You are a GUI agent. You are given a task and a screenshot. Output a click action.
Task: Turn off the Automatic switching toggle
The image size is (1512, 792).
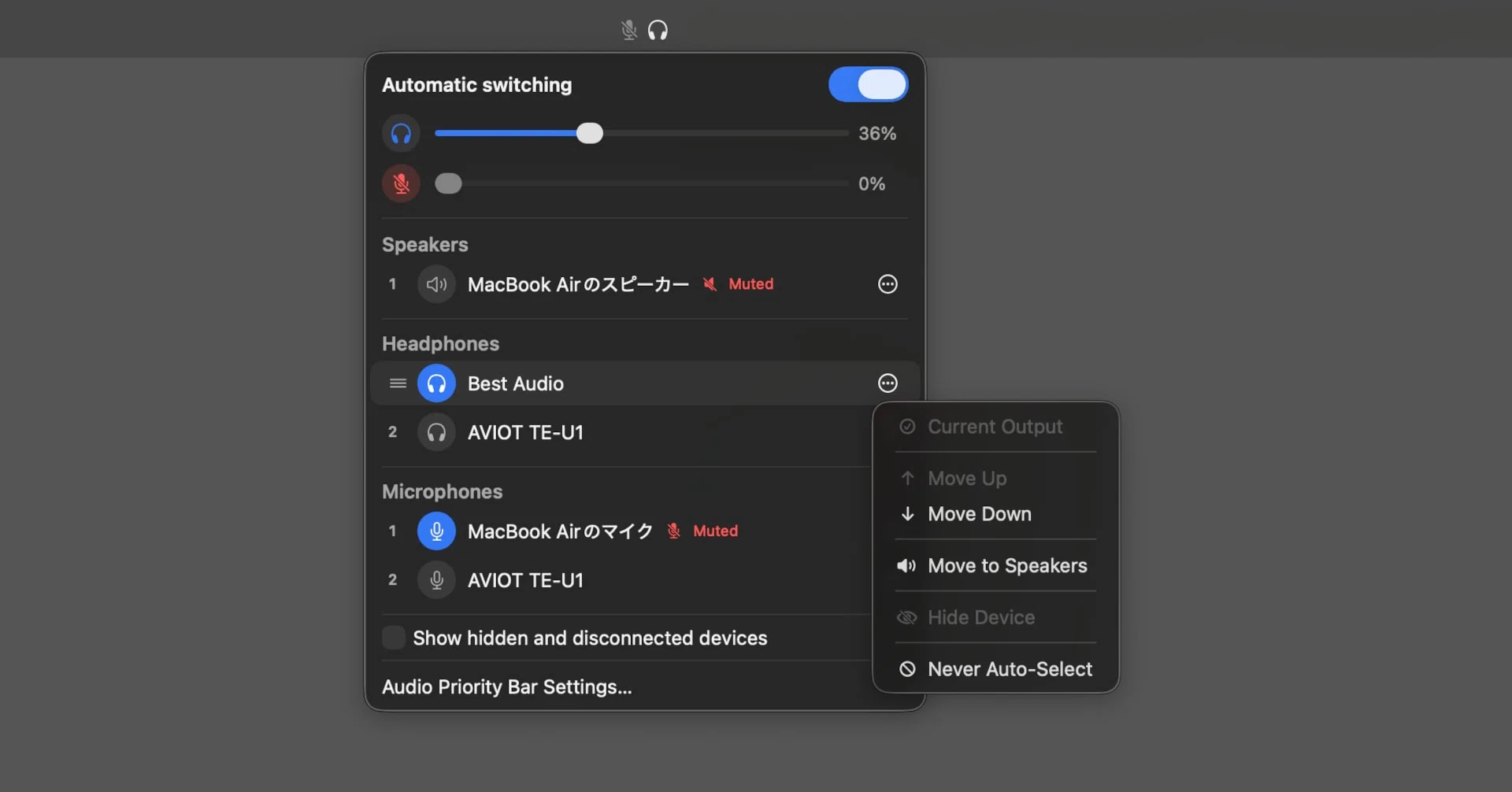click(868, 84)
